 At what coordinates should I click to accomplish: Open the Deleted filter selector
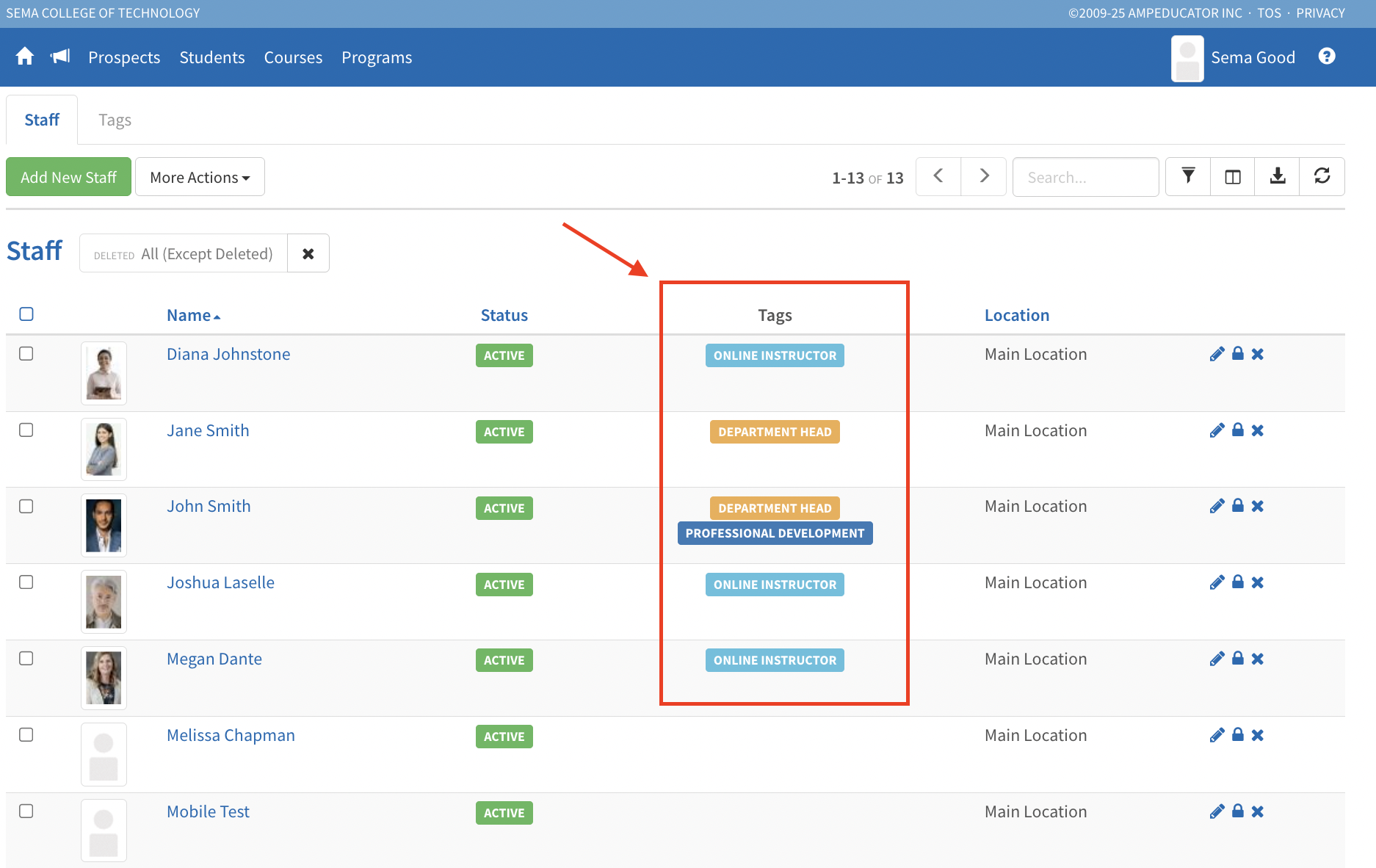click(x=184, y=253)
